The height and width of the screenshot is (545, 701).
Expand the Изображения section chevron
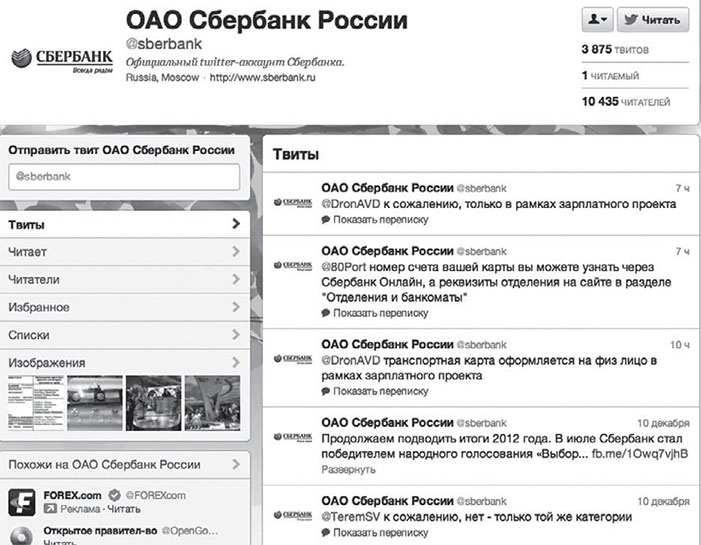pos(236,362)
